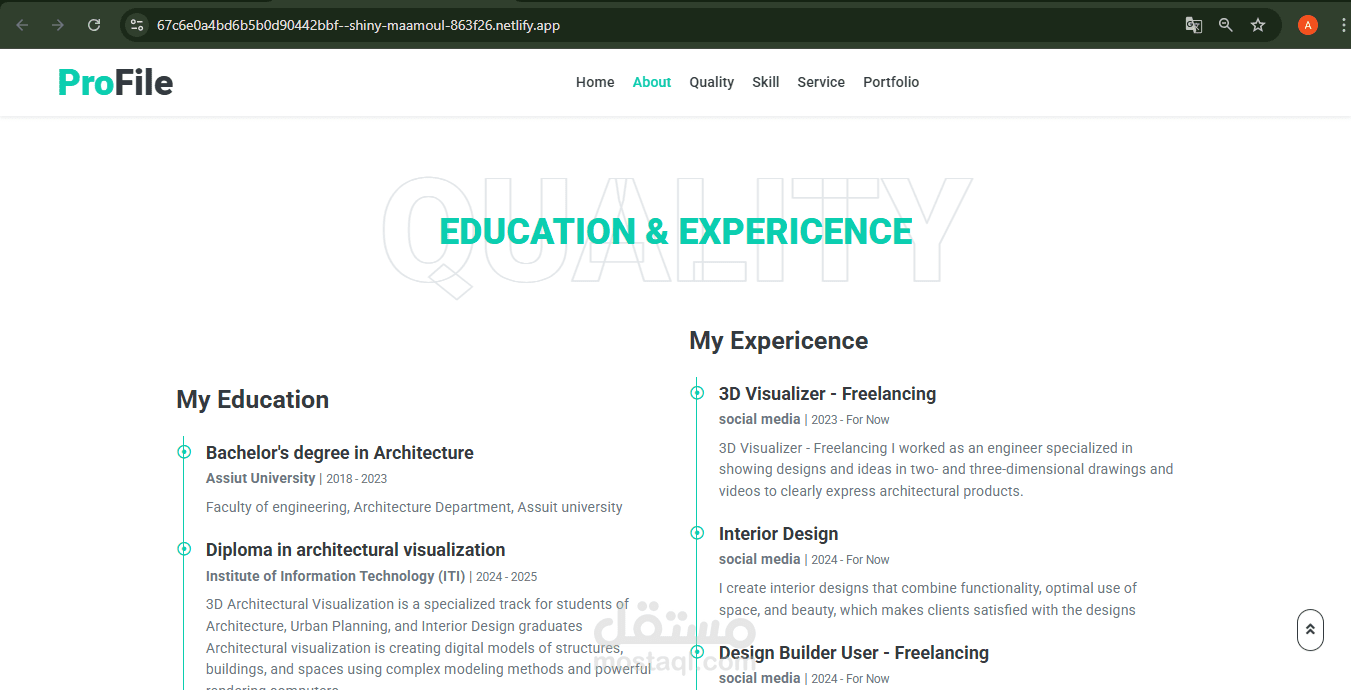Select the 3D Visualizer - Freelancing title
The width and height of the screenshot is (1351, 690).
[x=827, y=394]
